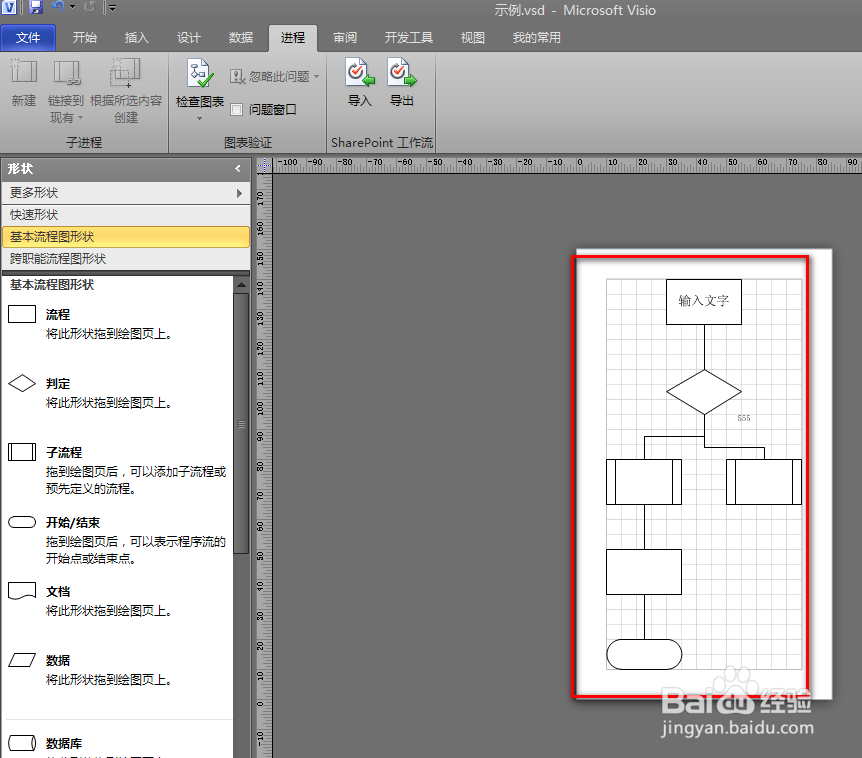Select the 文档 shape icon
The height and width of the screenshot is (758, 862).
22,591
